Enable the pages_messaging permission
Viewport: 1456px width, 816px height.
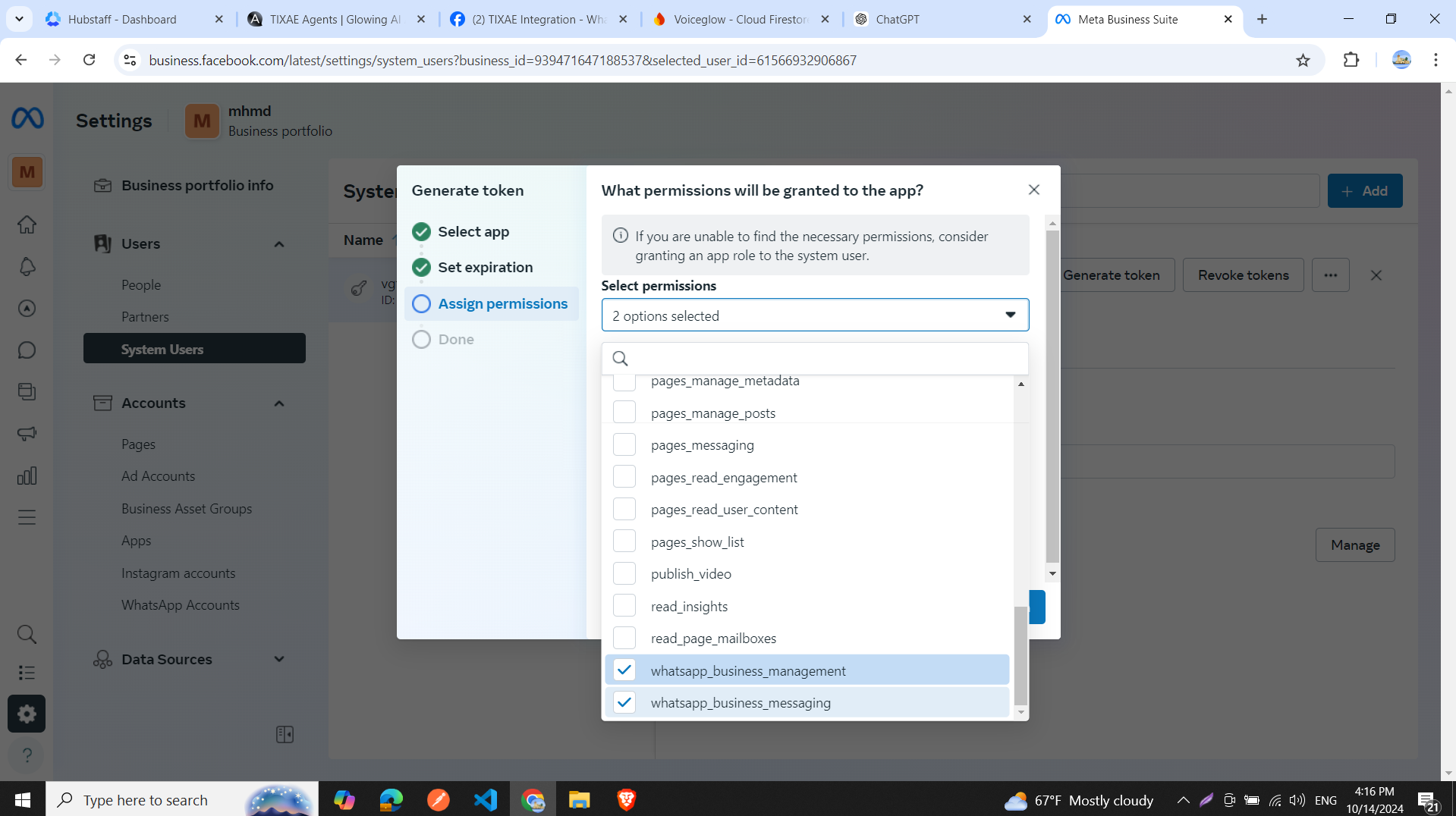[x=624, y=444]
